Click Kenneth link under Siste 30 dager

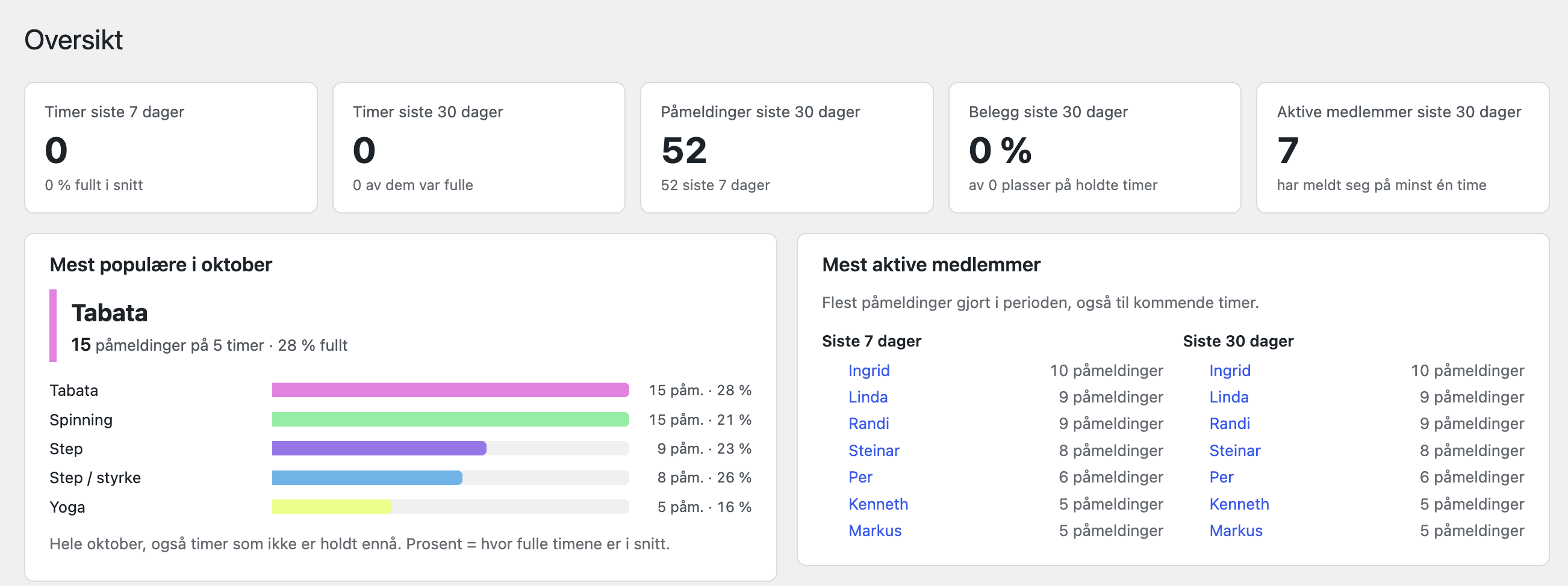[1239, 504]
